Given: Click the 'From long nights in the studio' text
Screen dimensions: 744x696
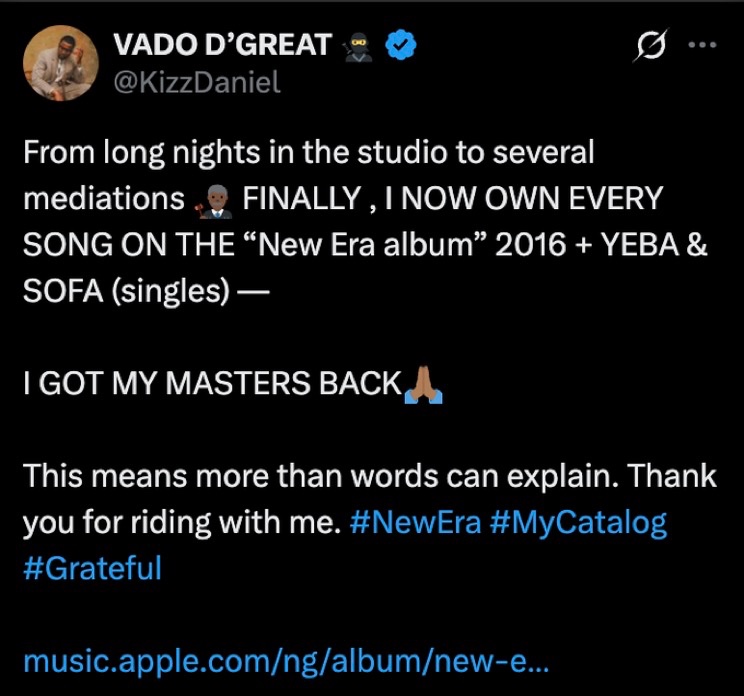Looking at the screenshot, I should (235, 153).
